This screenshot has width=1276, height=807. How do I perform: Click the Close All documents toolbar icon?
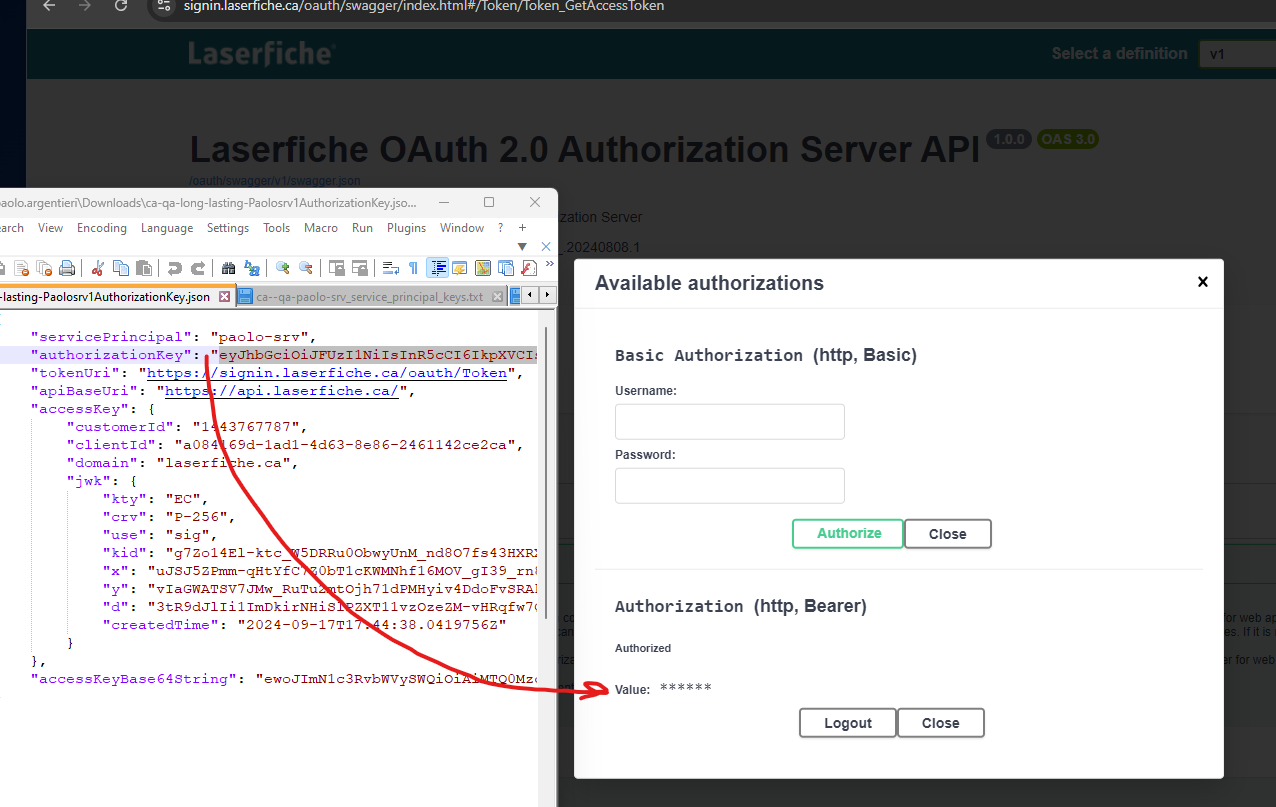click(x=44, y=268)
